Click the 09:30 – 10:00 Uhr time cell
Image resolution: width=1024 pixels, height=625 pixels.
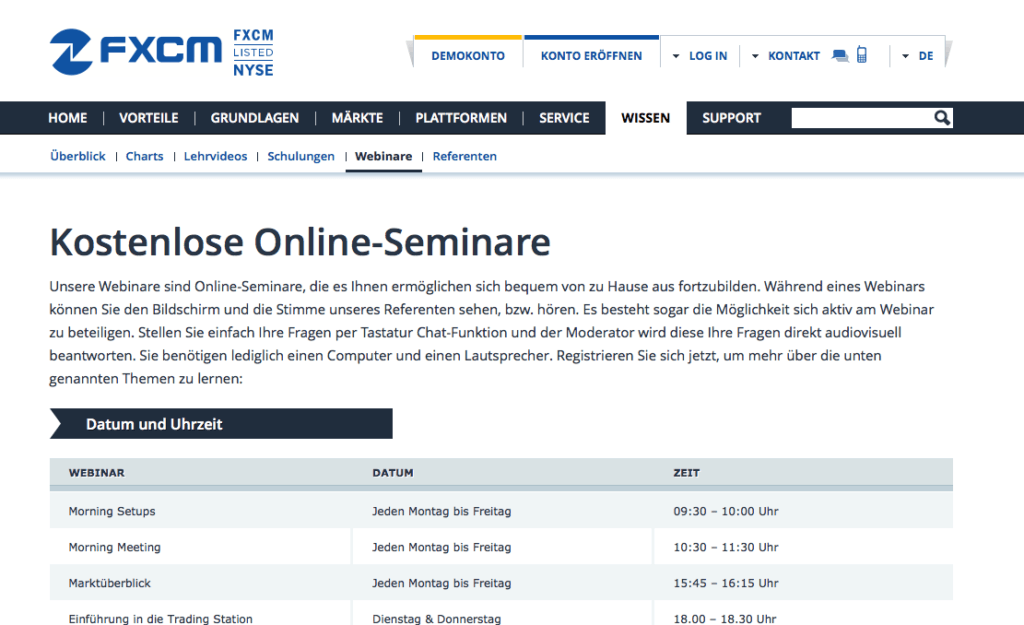[x=726, y=511]
